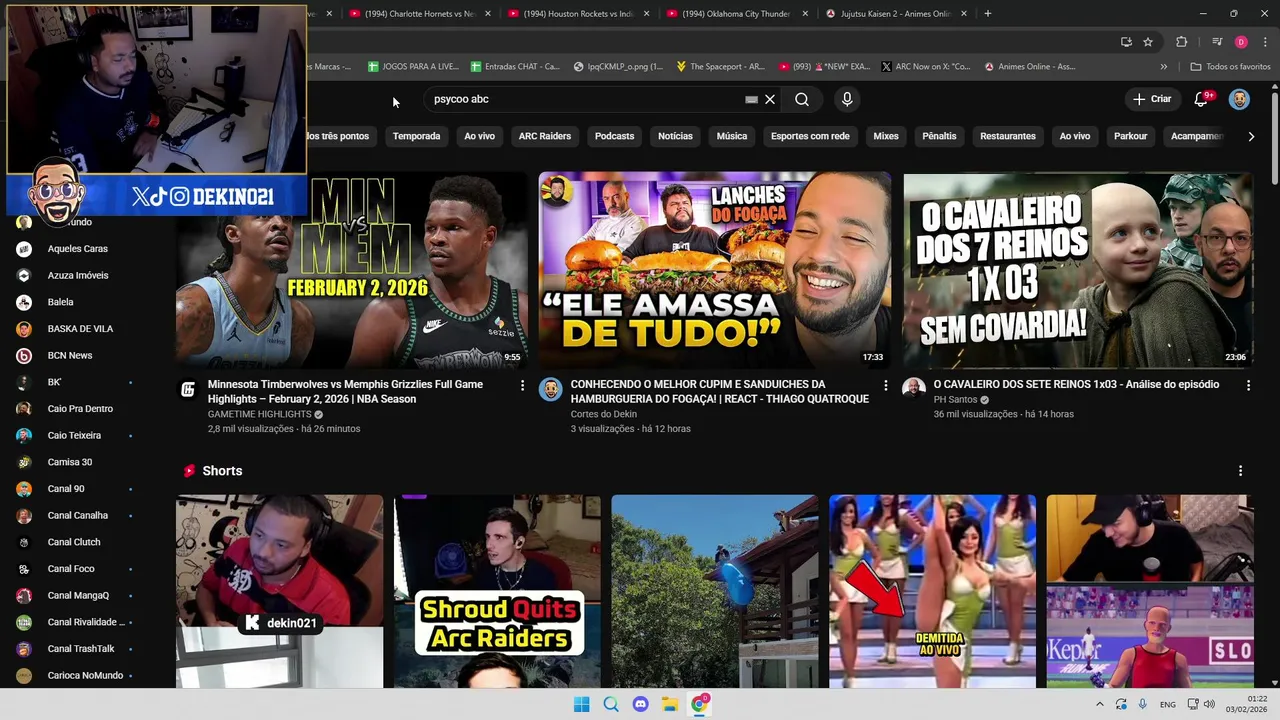Screen dimensions: 1280x720
Task: Play the 'Ele amassa de tudo' thumbnail
Action: coord(715,271)
